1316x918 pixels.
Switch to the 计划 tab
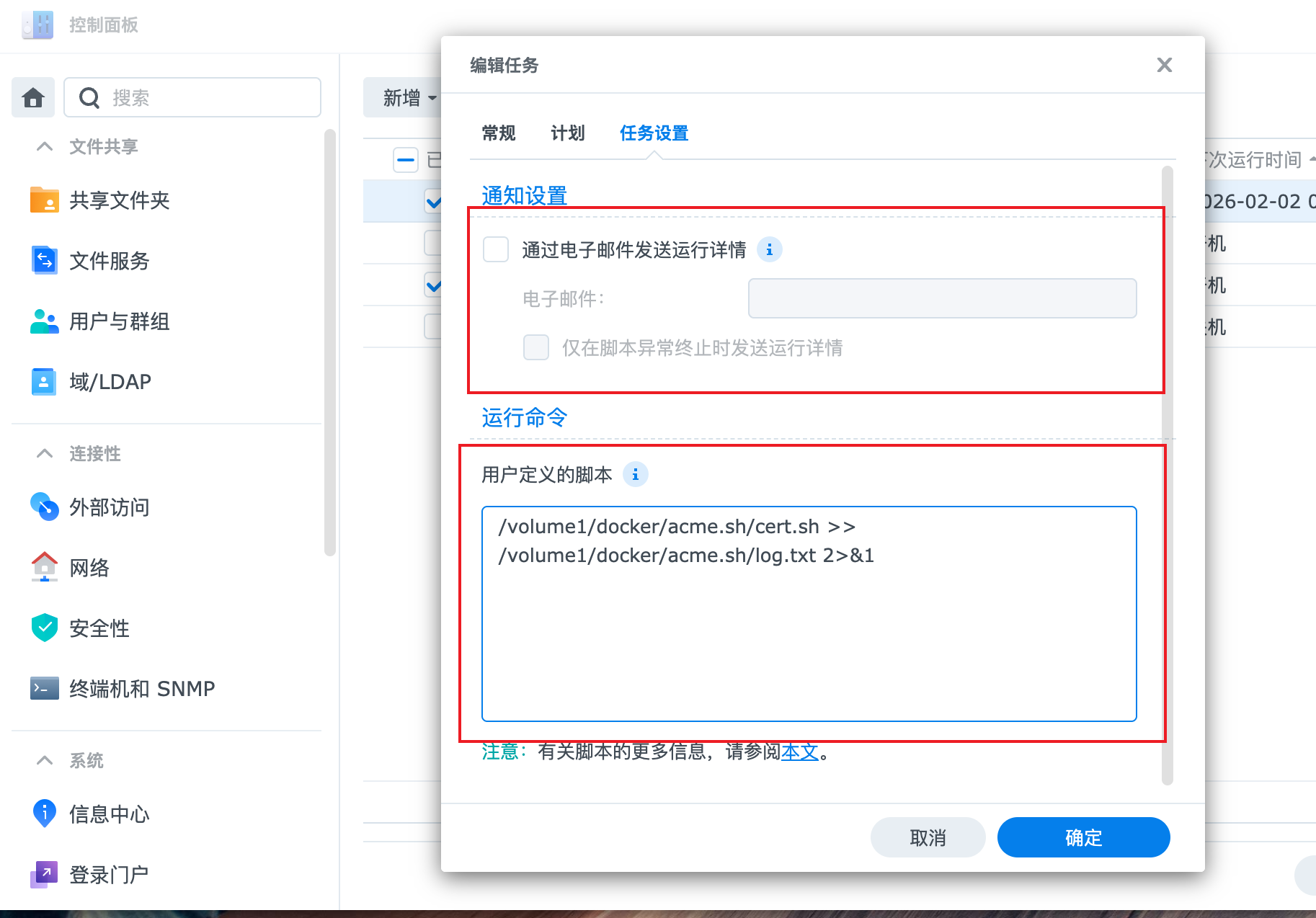[568, 133]
